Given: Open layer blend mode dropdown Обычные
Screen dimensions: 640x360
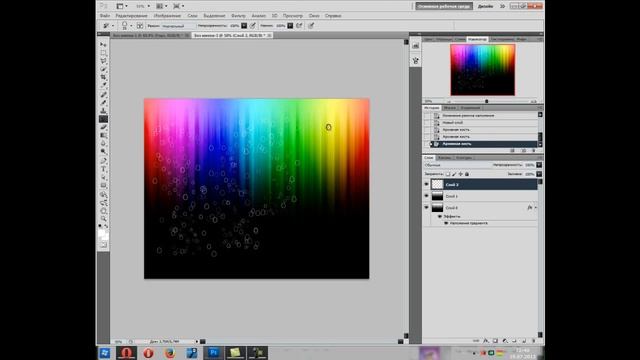Looking at the screenshot, I should point(456,165).
